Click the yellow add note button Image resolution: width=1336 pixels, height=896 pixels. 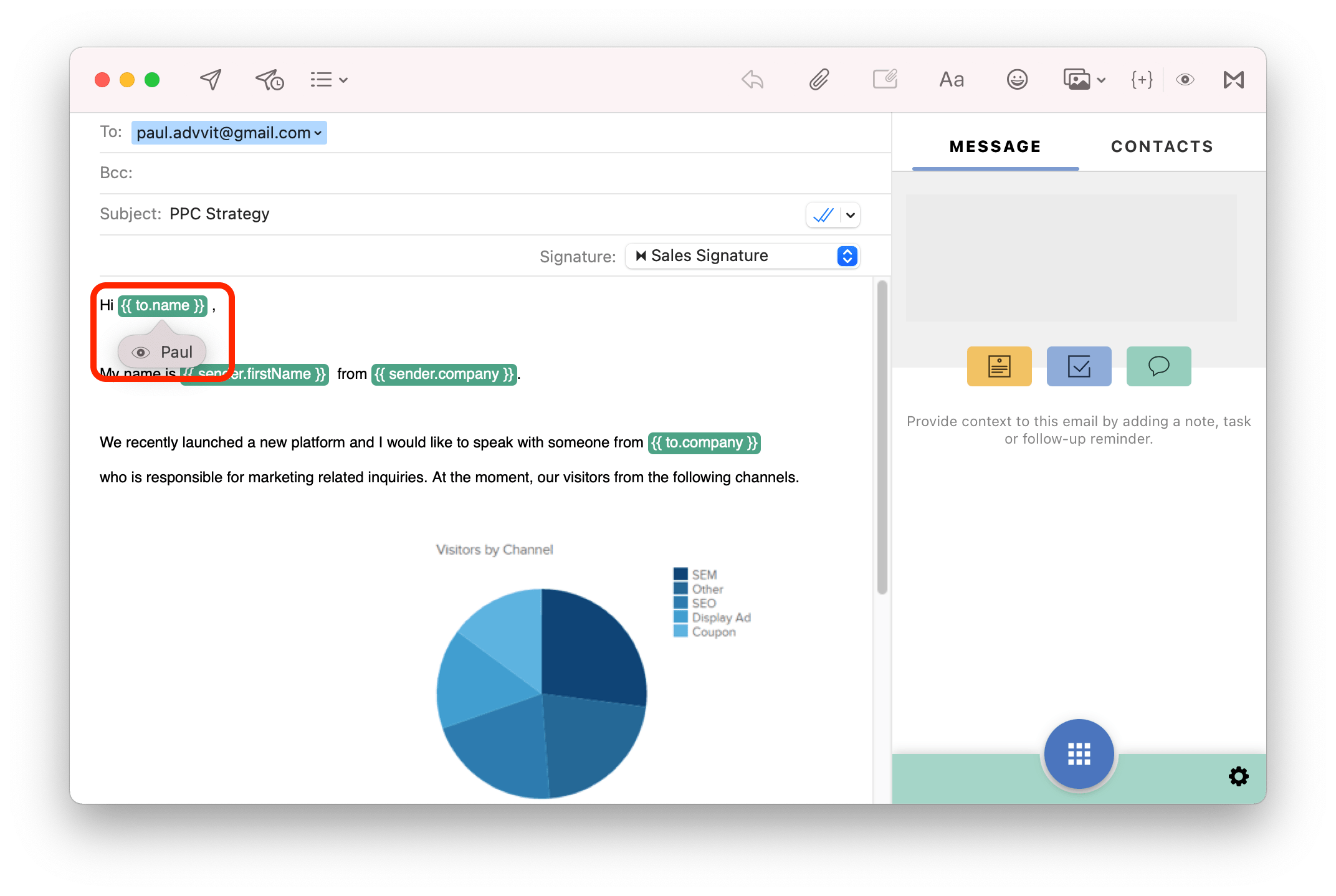[x=999, y=366]
